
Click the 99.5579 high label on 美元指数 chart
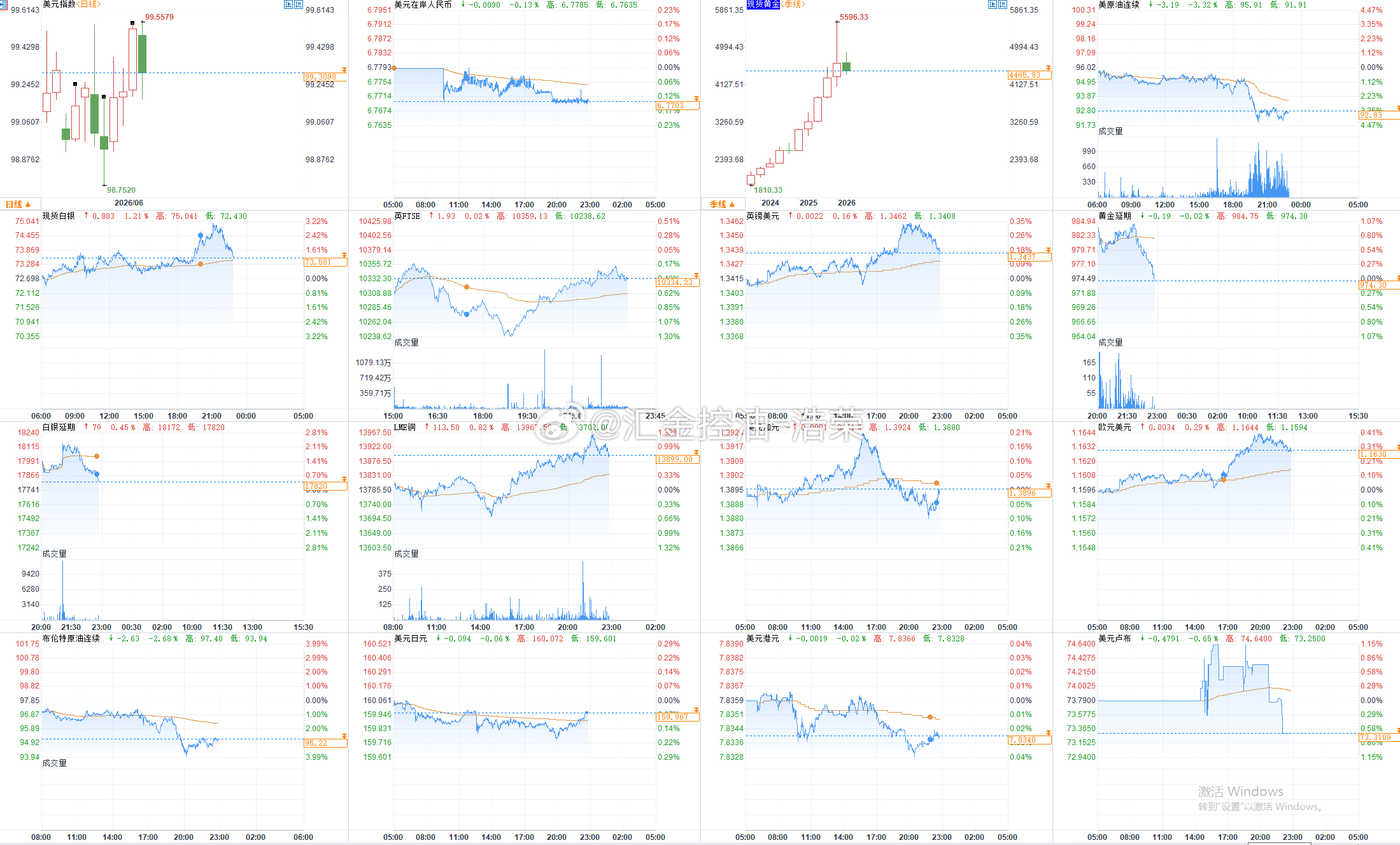click(159, 17)
